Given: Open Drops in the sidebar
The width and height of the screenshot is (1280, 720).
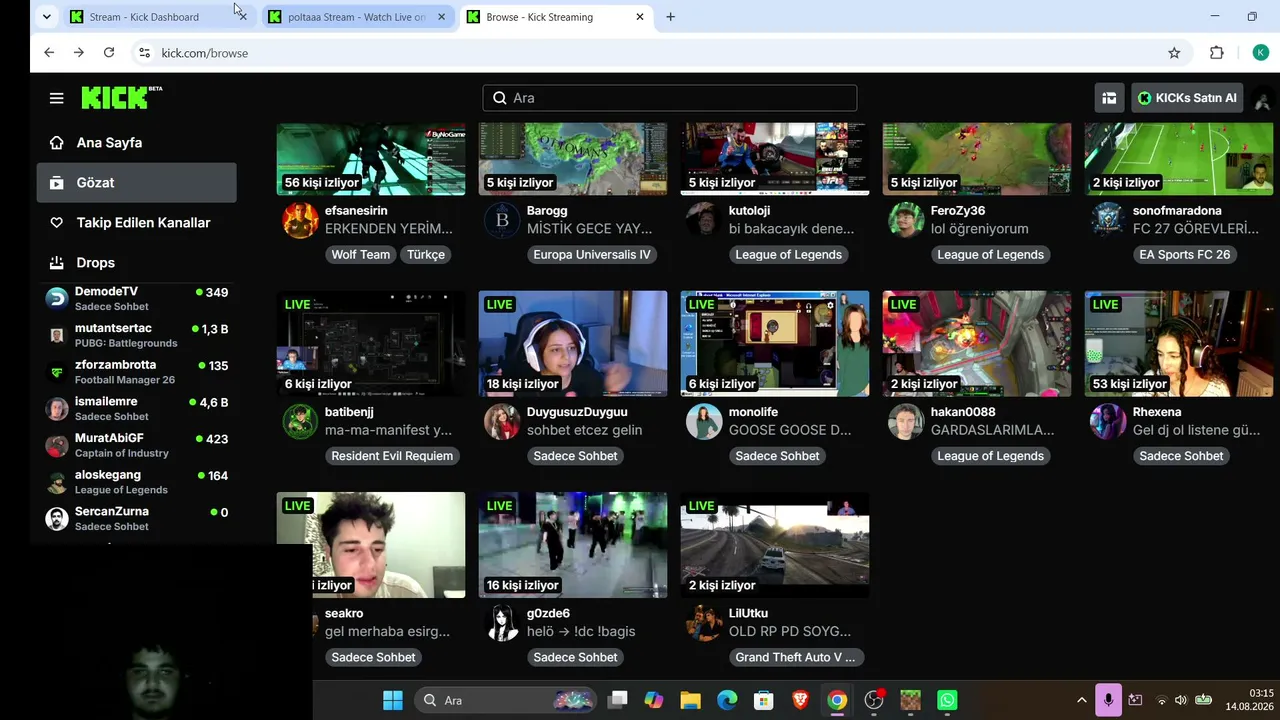Looking at the screenshot, I should [x=137, y=263].
